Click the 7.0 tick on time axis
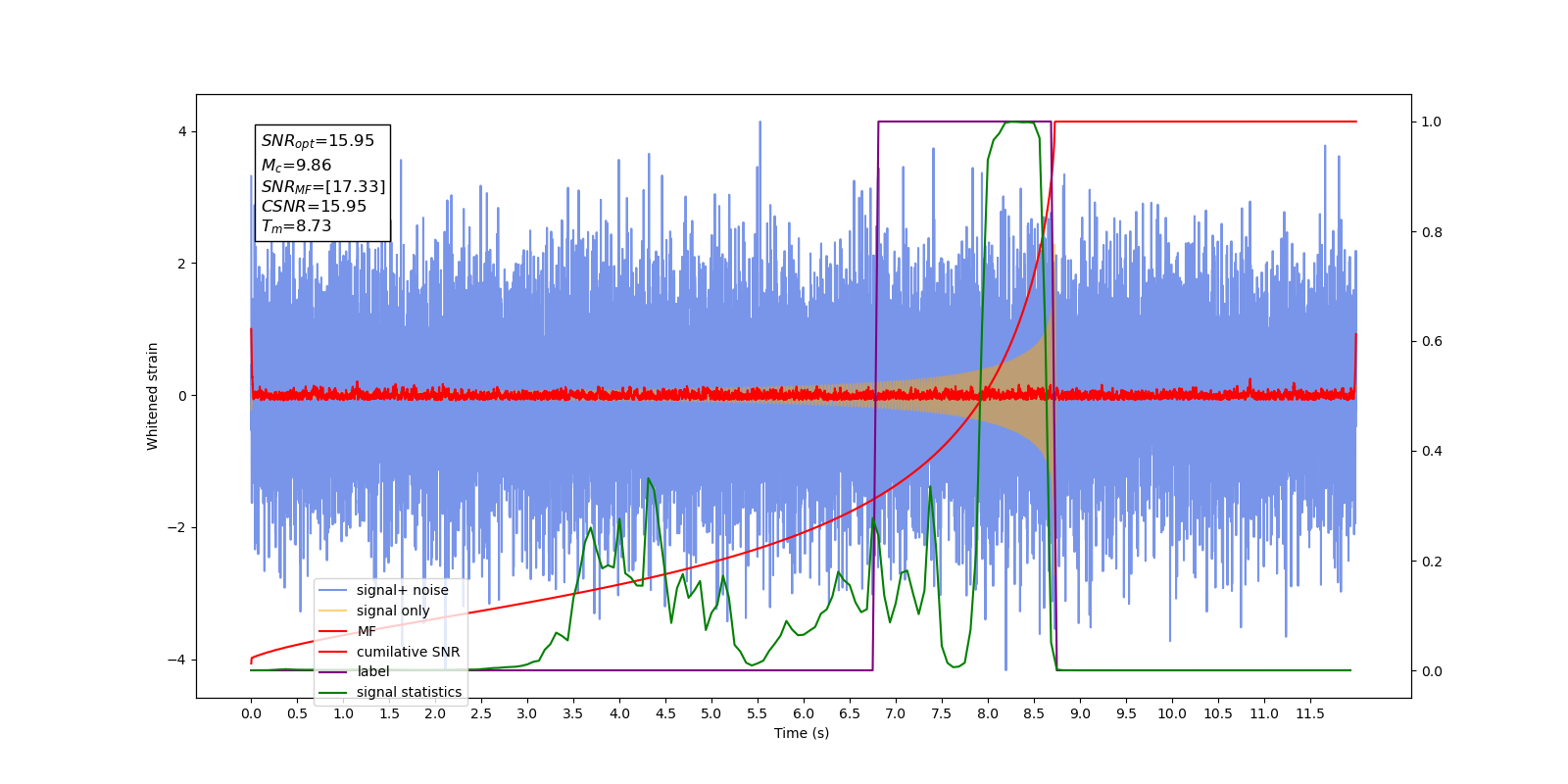 pos(896,713)
